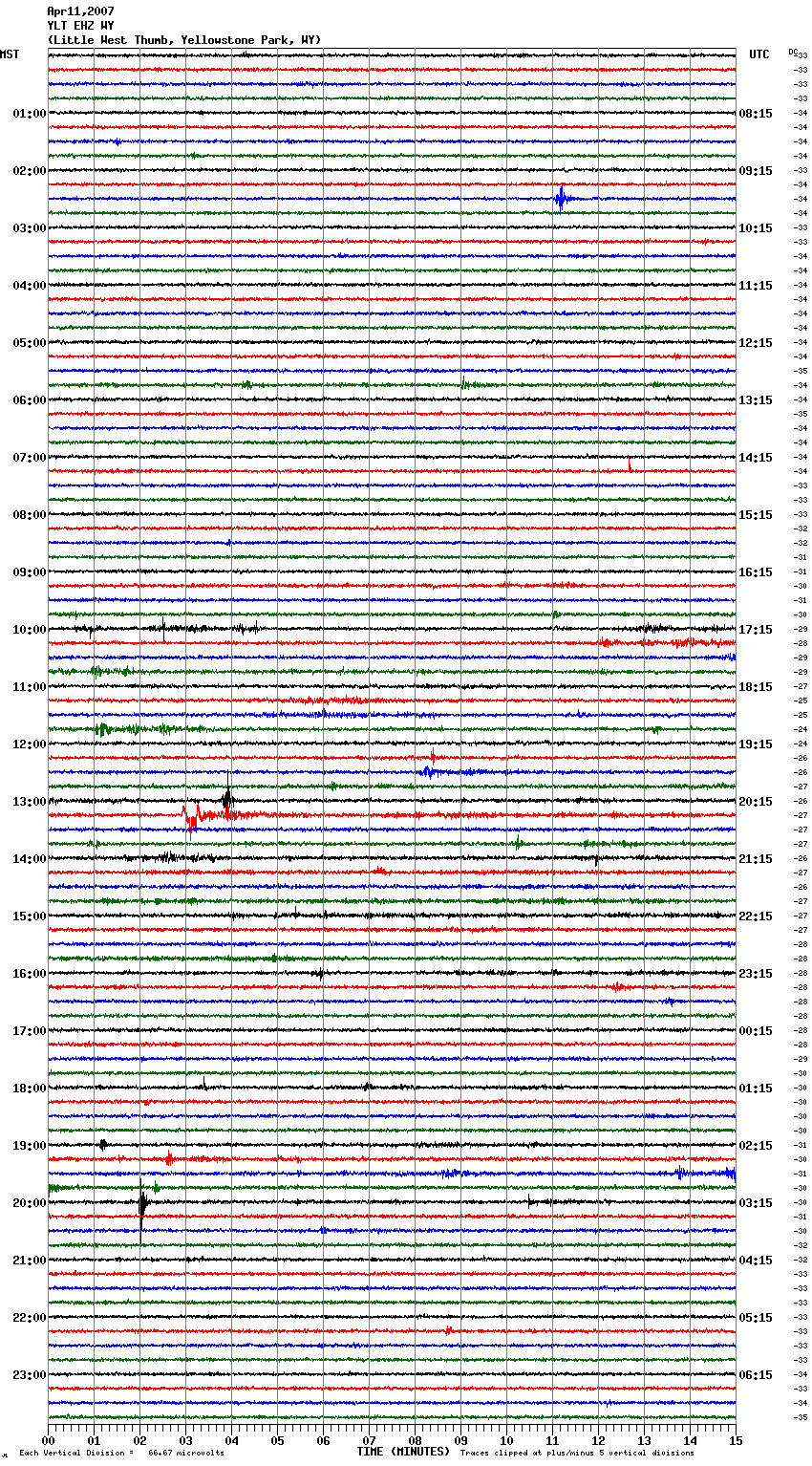This screenshot has width=812, height=1466.
Task: Select the 22:00 MST time label
Action: point(29,1318)
